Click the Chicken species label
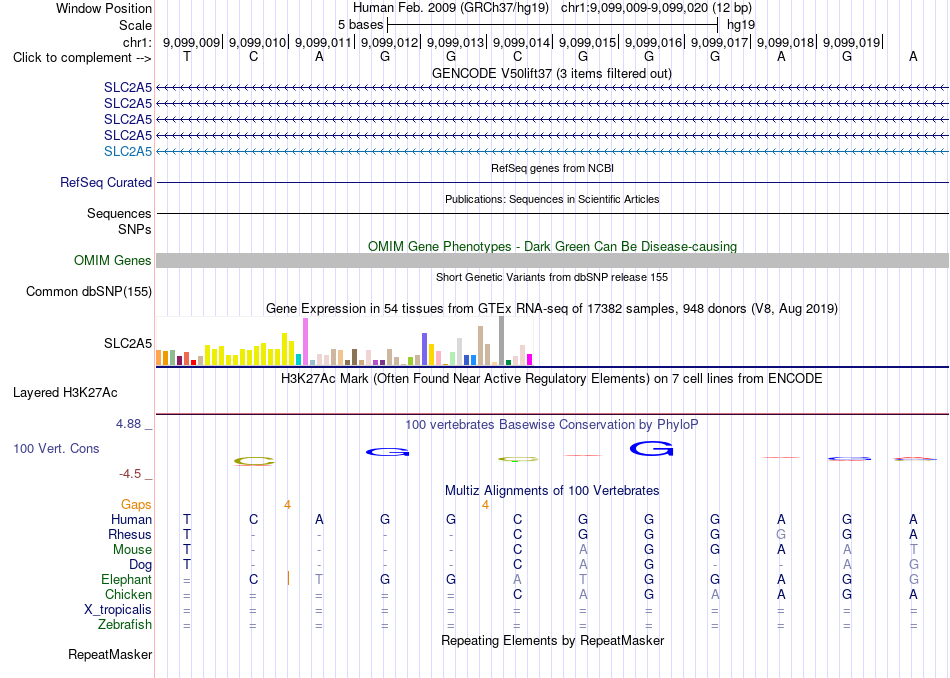Image resolution: width=950 pixels, height=678 pixels. pyautogui.click(x=128, y=594)
